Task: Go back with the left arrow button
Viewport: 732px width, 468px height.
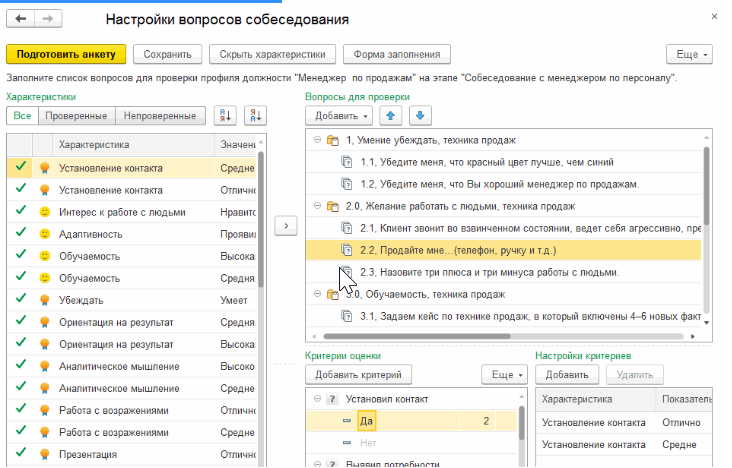Action: point(21,19)
